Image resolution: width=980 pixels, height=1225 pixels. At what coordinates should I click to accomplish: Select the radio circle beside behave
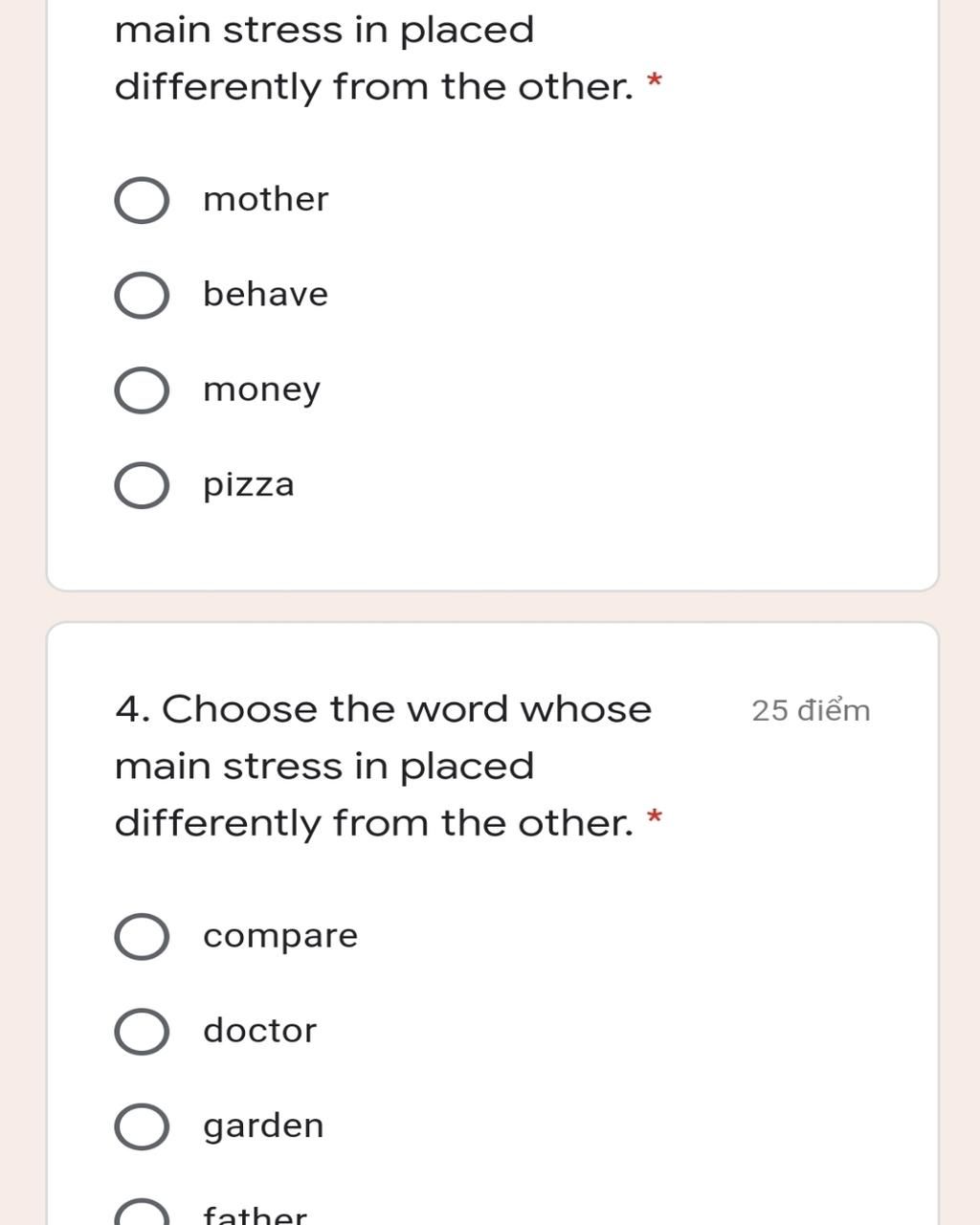(x=142, y=295)
